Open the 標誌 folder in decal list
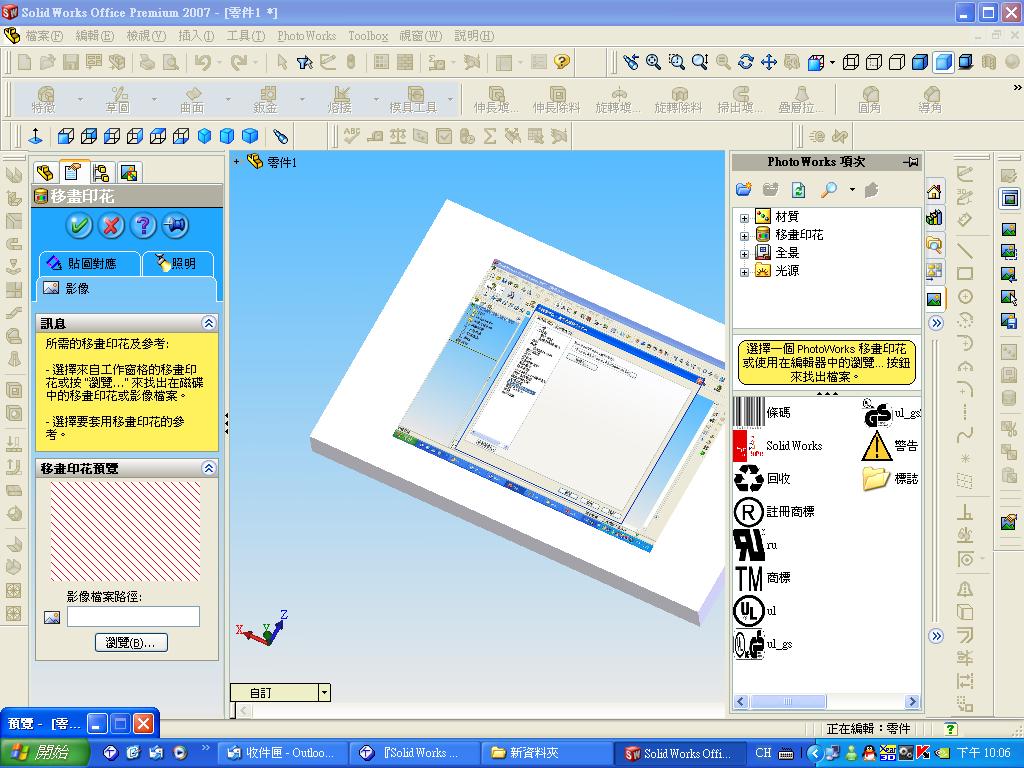The image size is (1024, 768). coord(890,479)
